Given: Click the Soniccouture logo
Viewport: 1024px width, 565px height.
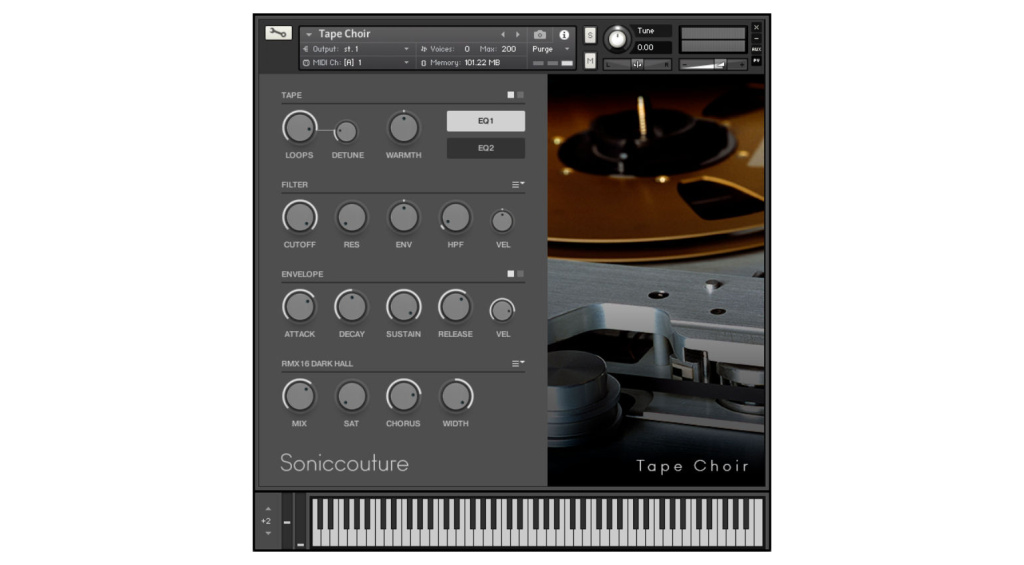Looking at the screenshot, I should click(x=344, y=463).
